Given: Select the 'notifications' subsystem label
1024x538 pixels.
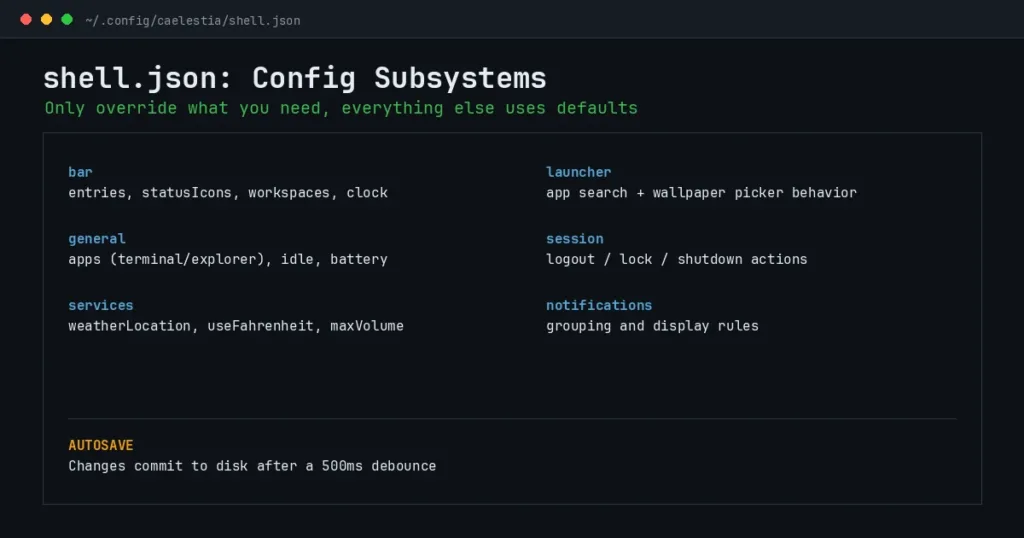Looking at the screenshot, I should pos(599,305).
